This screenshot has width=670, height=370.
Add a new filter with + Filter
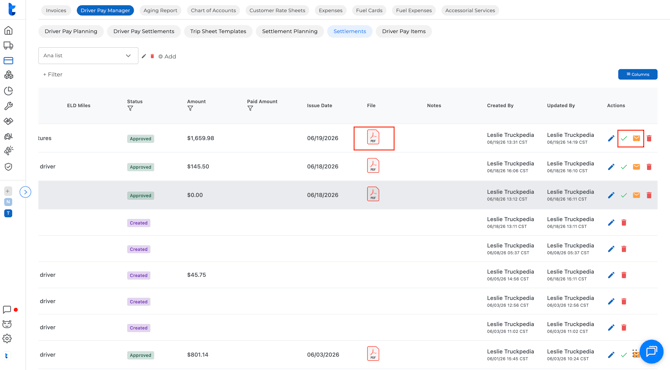[53, 74]
